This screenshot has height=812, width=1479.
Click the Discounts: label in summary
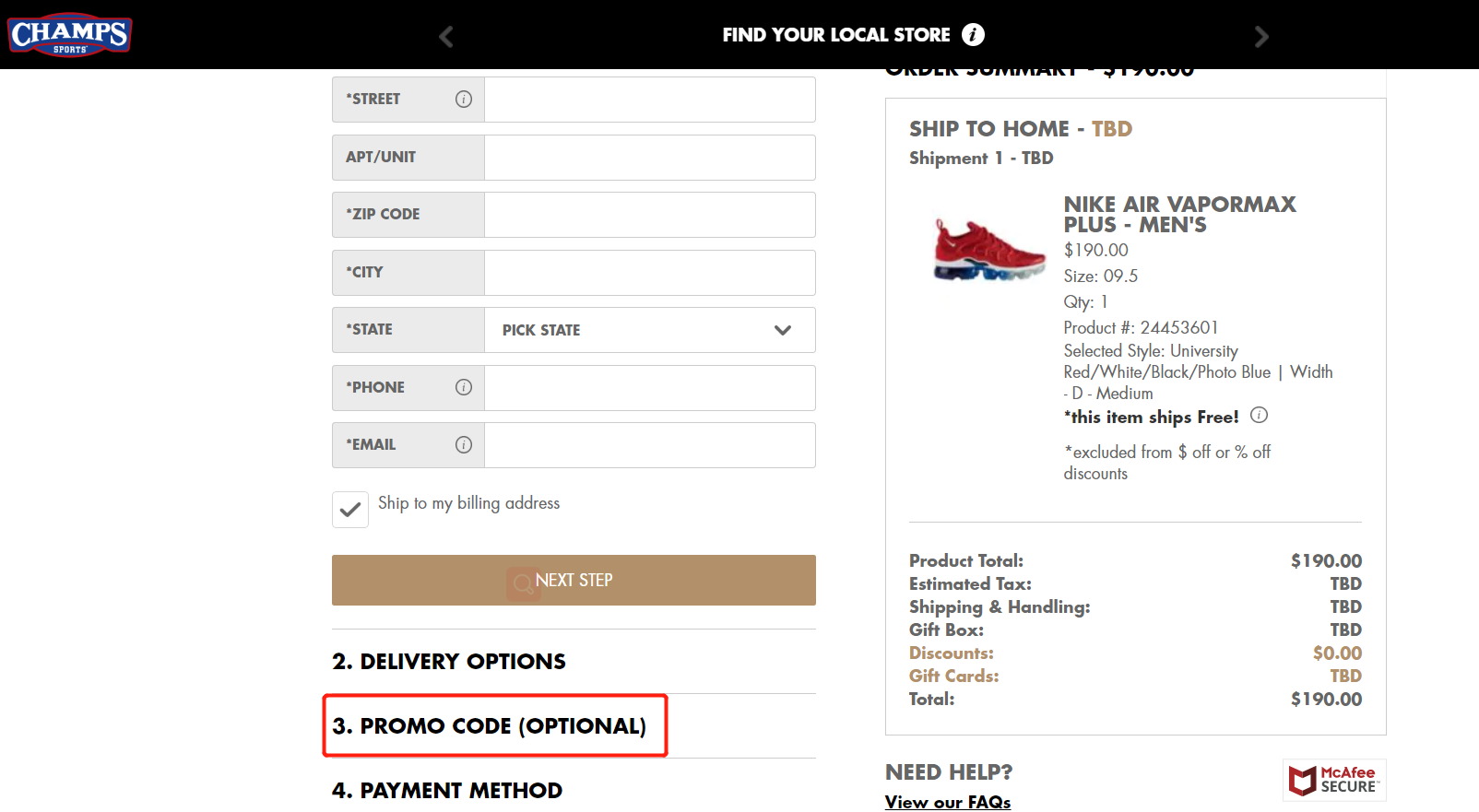952,653
